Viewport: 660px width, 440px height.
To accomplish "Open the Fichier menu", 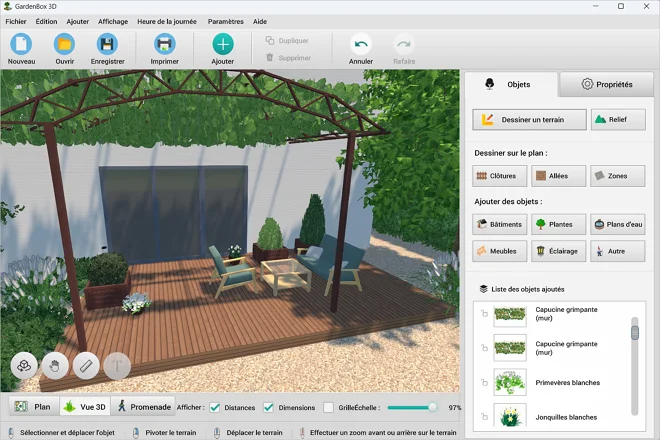I will tap(16, 21).
